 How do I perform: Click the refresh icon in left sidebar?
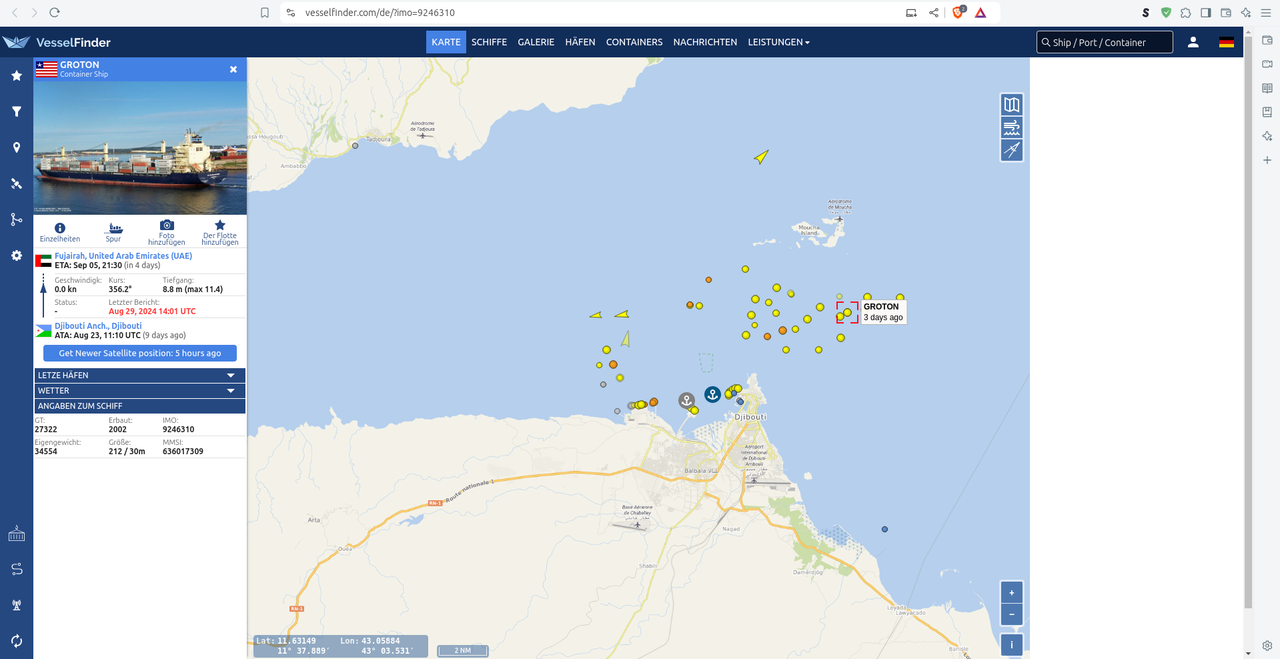[16, 641]
